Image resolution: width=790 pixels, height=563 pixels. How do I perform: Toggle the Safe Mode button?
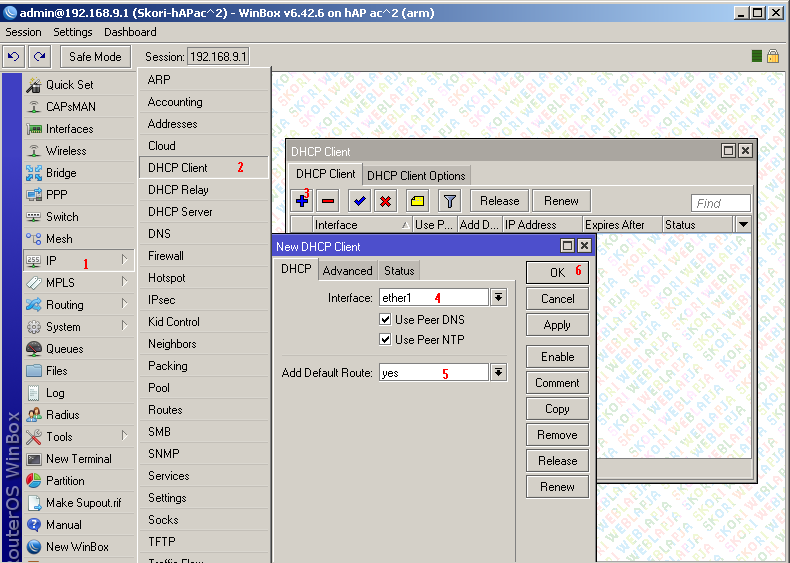[x=95, y=57]
